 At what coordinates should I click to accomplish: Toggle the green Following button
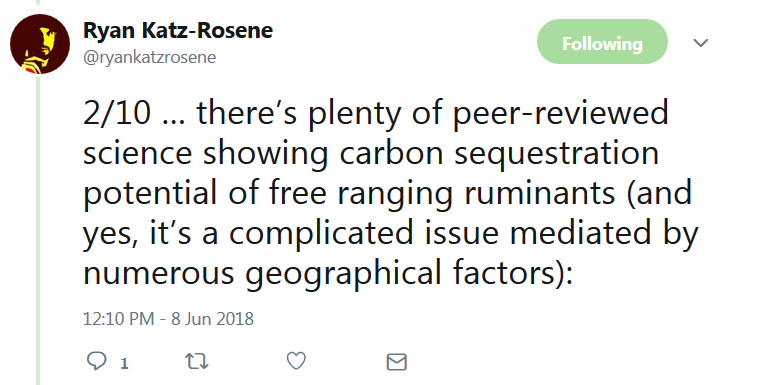[x=602, y=42]
